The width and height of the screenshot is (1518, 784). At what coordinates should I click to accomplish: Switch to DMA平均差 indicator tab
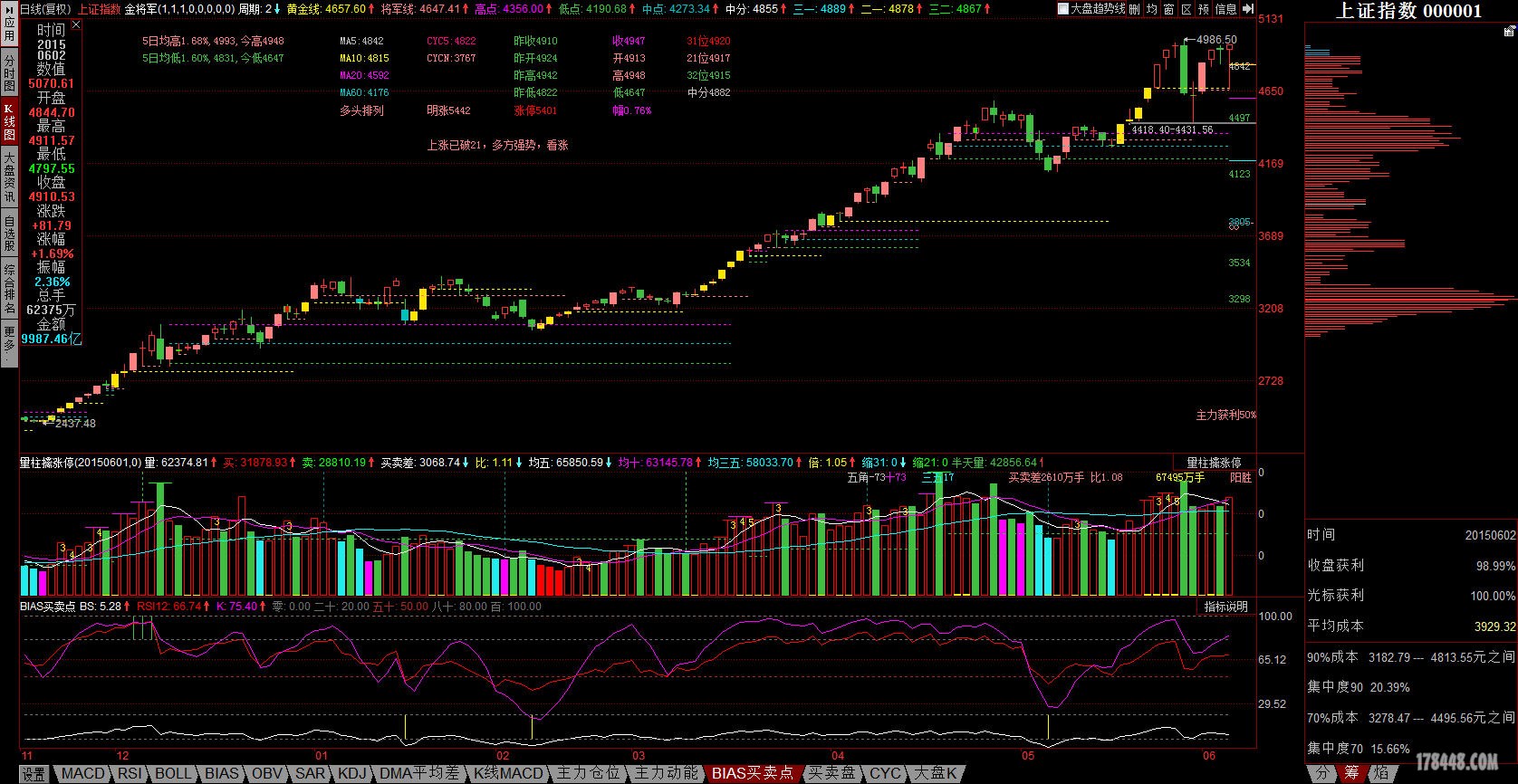point(419,774)
